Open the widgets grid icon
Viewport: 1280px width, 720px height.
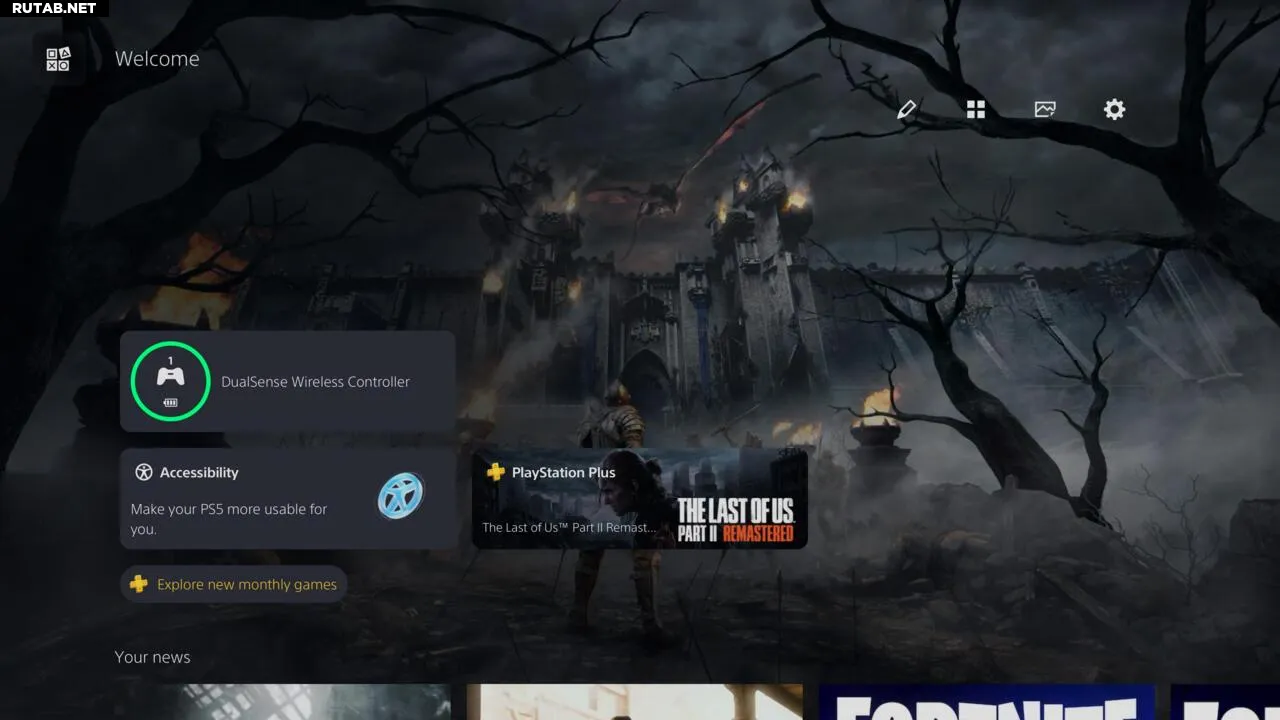click(976, 109)
